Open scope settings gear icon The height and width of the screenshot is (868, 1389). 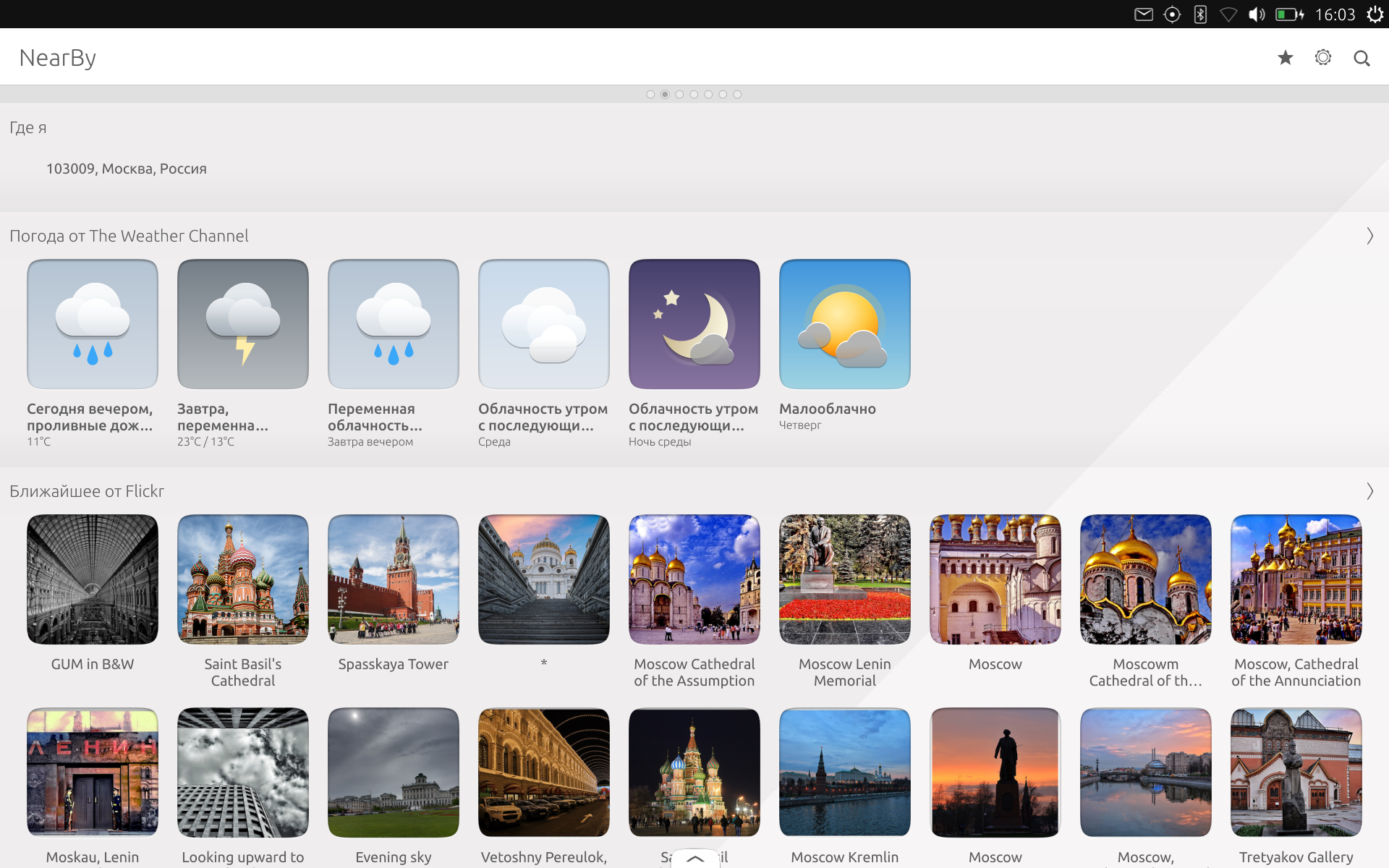click(x=1323, y=58)
